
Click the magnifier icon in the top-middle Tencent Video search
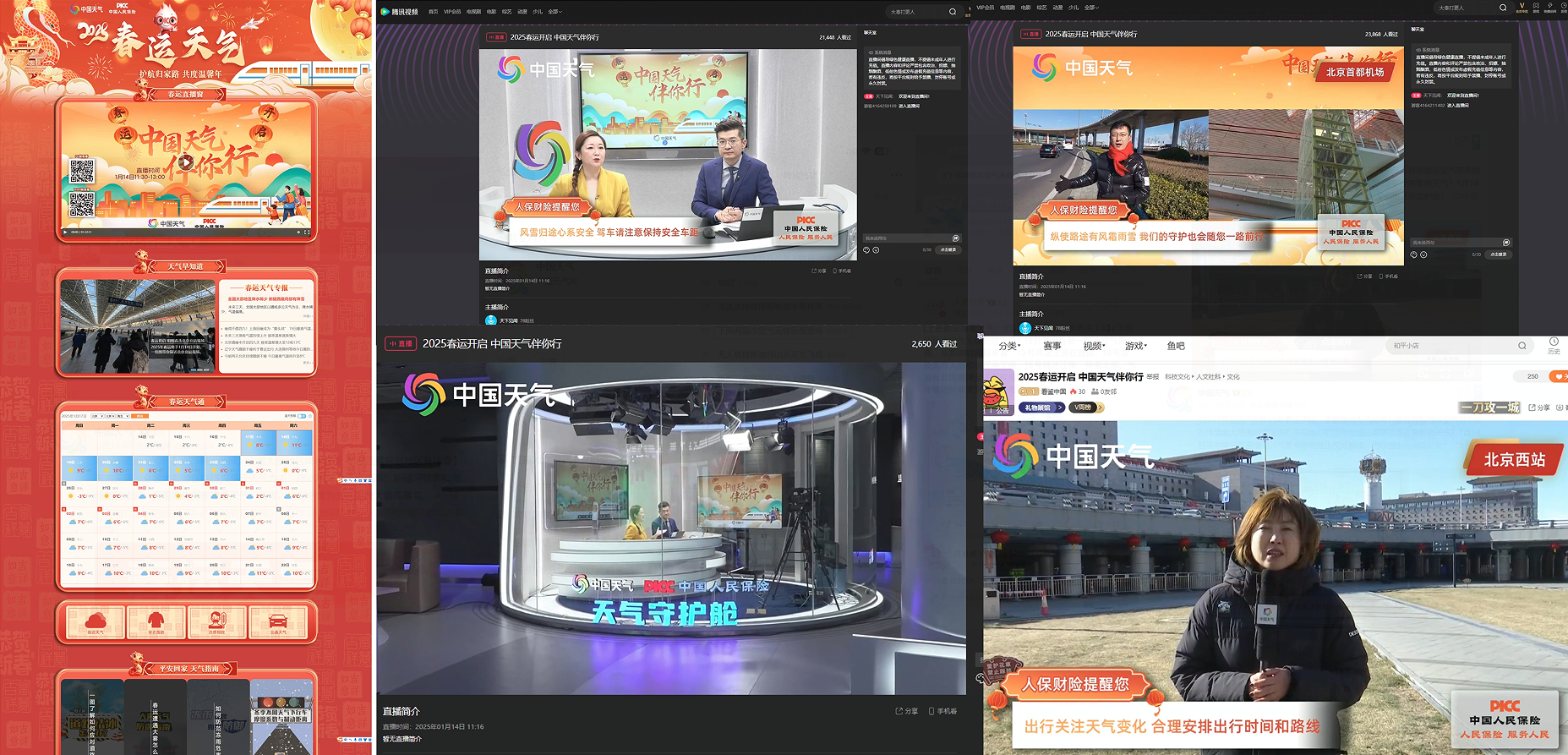pyautogui.click(x=953, y=12)
